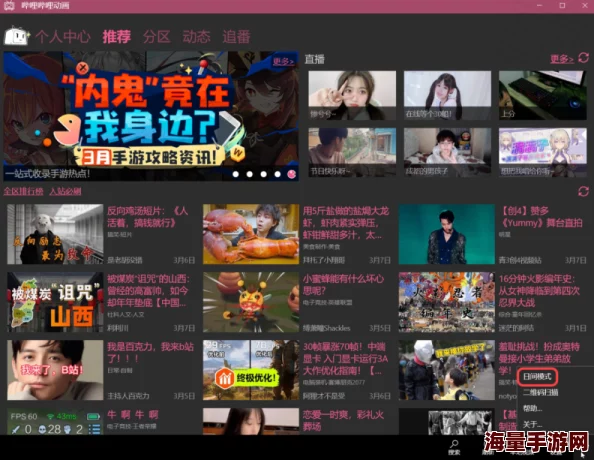
Task: Open the cartoon bee video thumbnail
Action: coord(251,302)
